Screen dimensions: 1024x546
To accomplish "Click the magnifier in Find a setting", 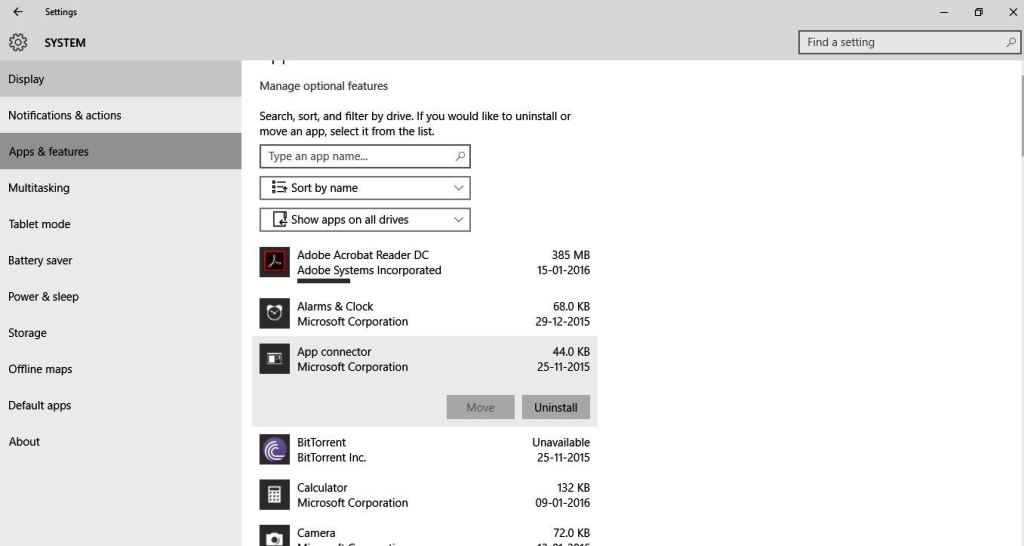I will [1010, 42].
